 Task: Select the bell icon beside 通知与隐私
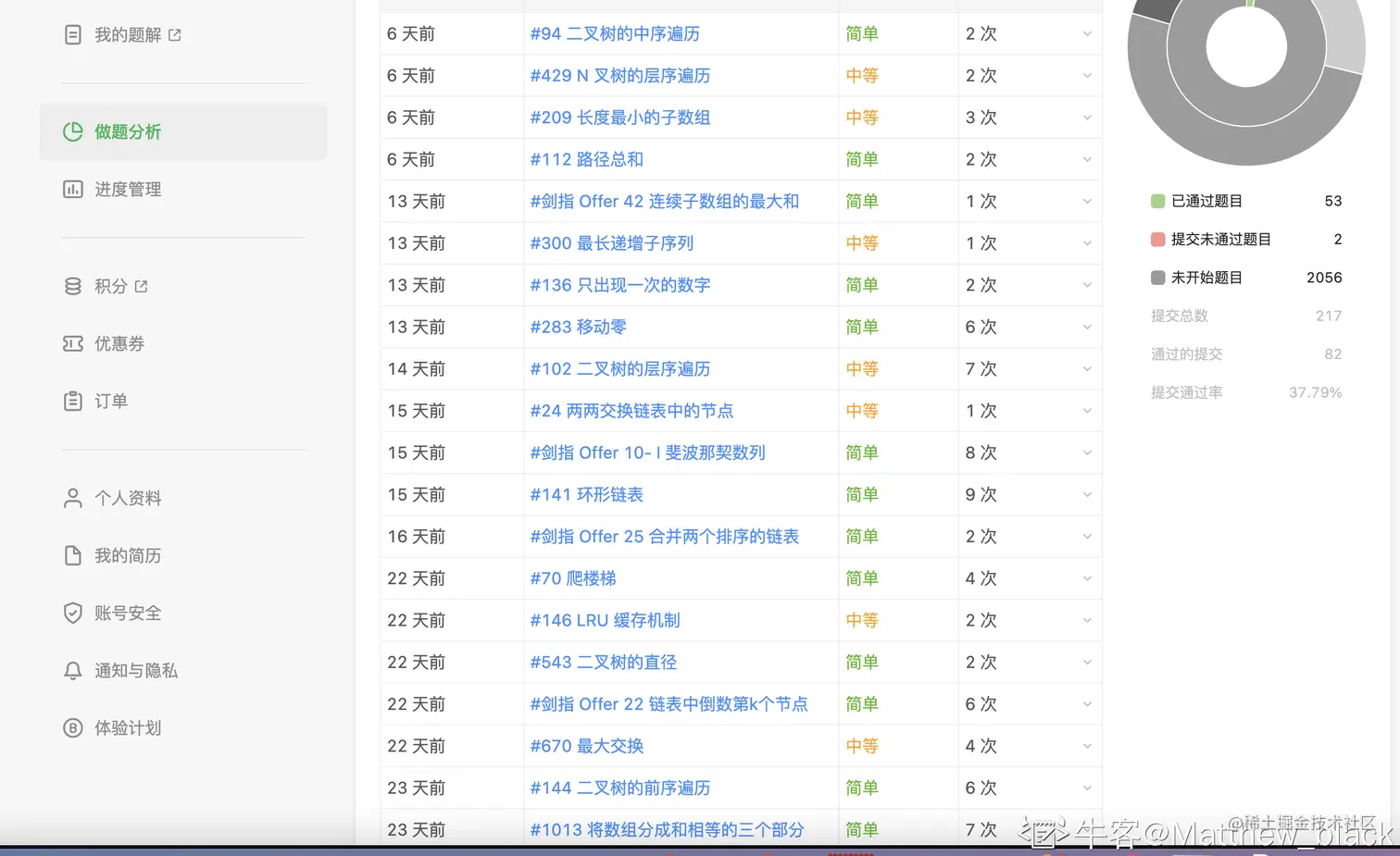point(73,670)
